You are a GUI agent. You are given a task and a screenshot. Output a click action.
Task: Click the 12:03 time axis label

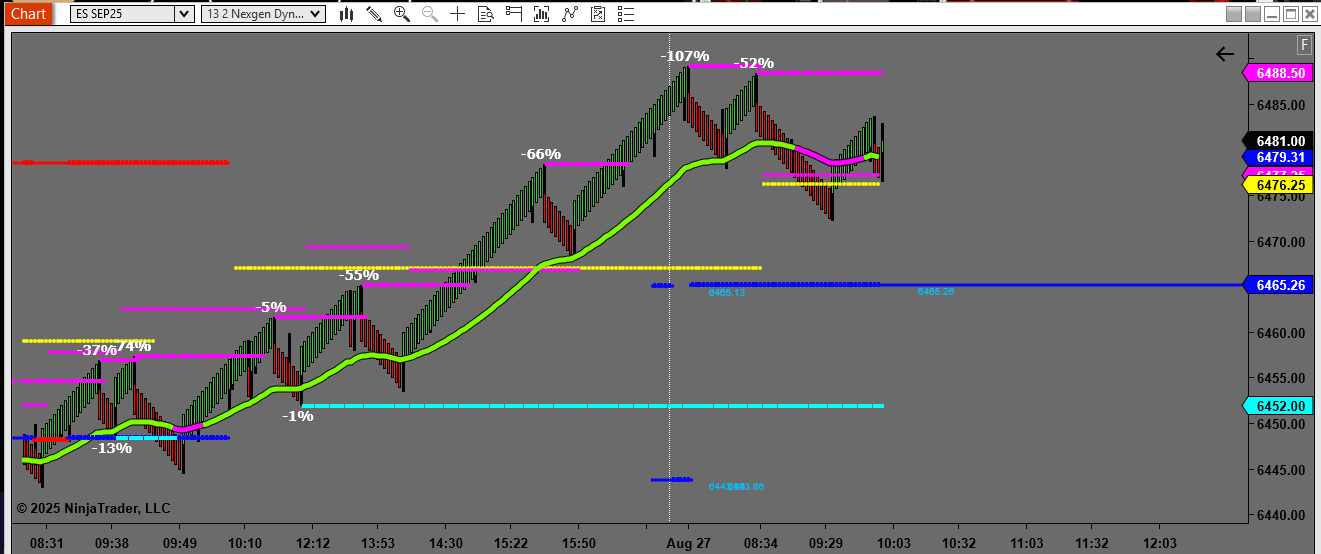pos(1159,543)
